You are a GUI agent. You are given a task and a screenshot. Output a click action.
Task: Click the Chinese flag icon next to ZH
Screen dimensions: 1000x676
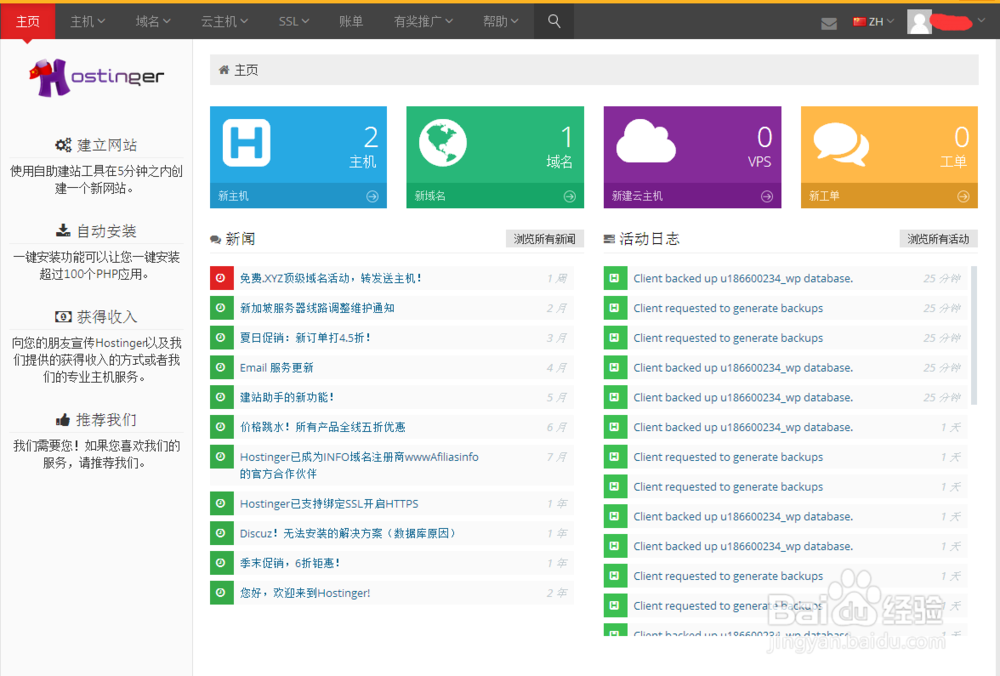pyautogui.click(x=860, y=20)
